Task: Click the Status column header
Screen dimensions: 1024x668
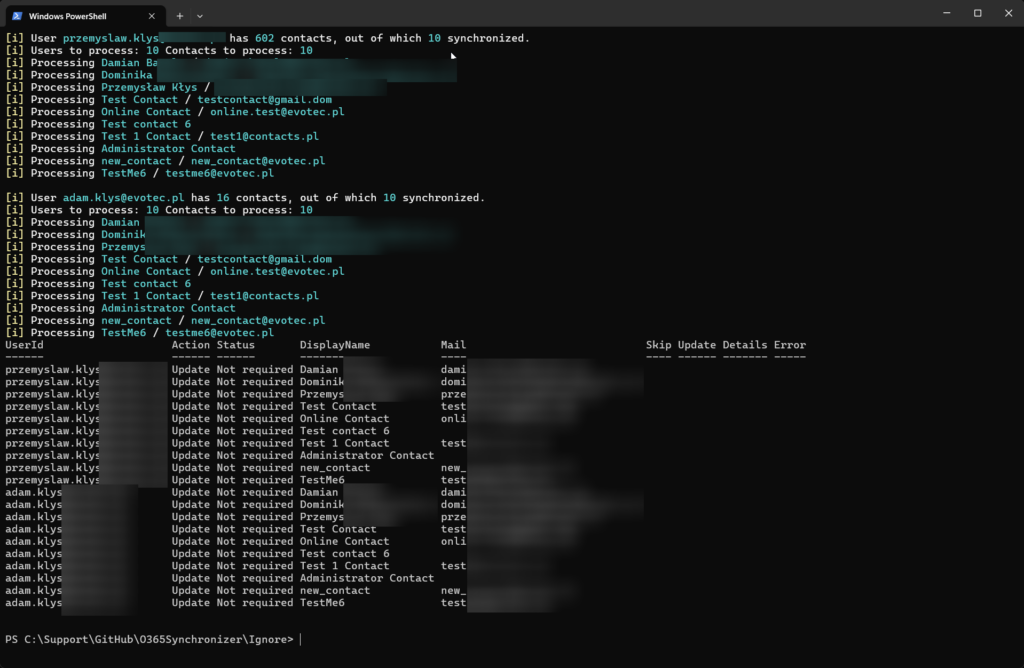Action: click(235, 345)
